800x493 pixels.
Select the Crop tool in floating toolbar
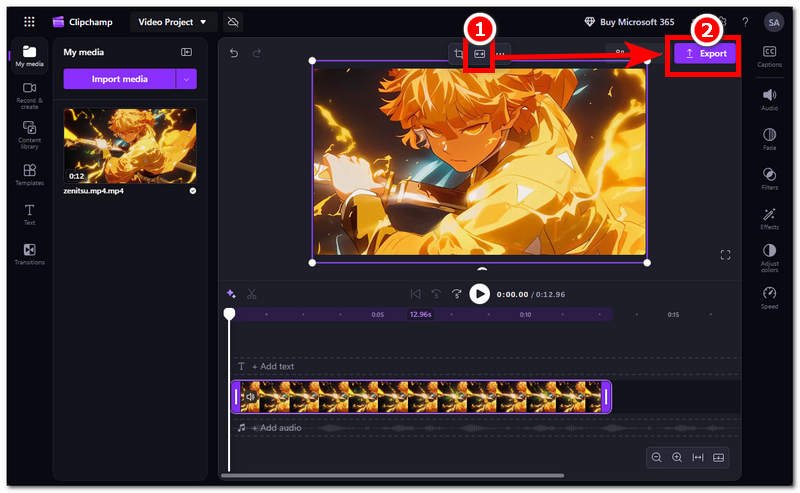458,54
